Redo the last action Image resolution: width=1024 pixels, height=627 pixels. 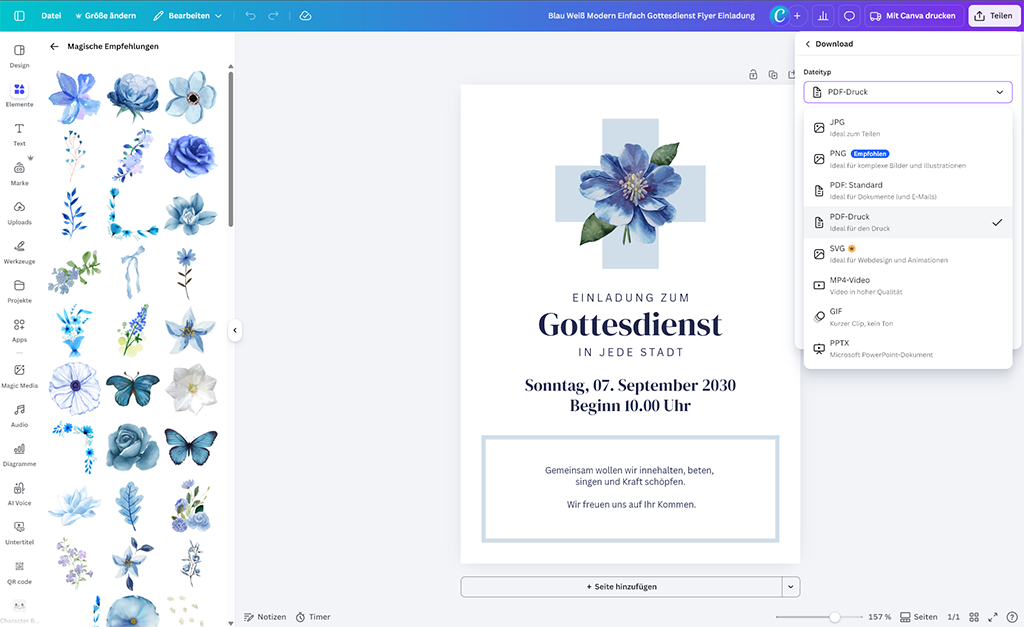click(x=274, y=16)
